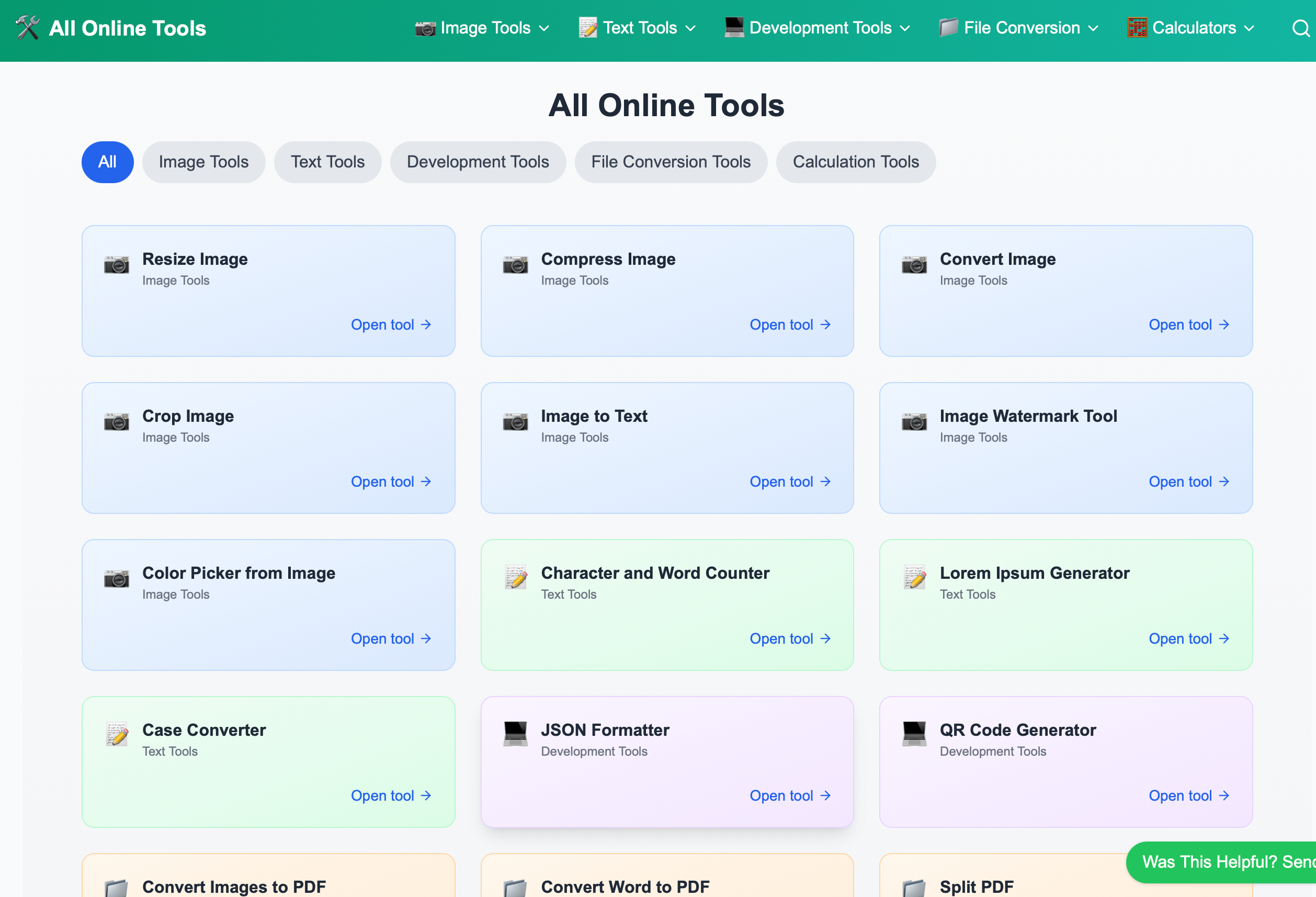Expand the Text Tools dropdown in navbar
The image size is (1316, 897).
637,28
